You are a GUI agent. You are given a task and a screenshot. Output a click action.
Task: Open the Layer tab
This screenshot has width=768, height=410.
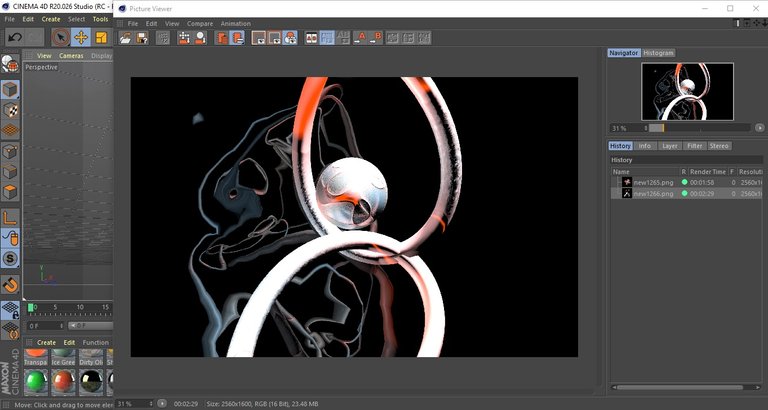tap(669, 146)
